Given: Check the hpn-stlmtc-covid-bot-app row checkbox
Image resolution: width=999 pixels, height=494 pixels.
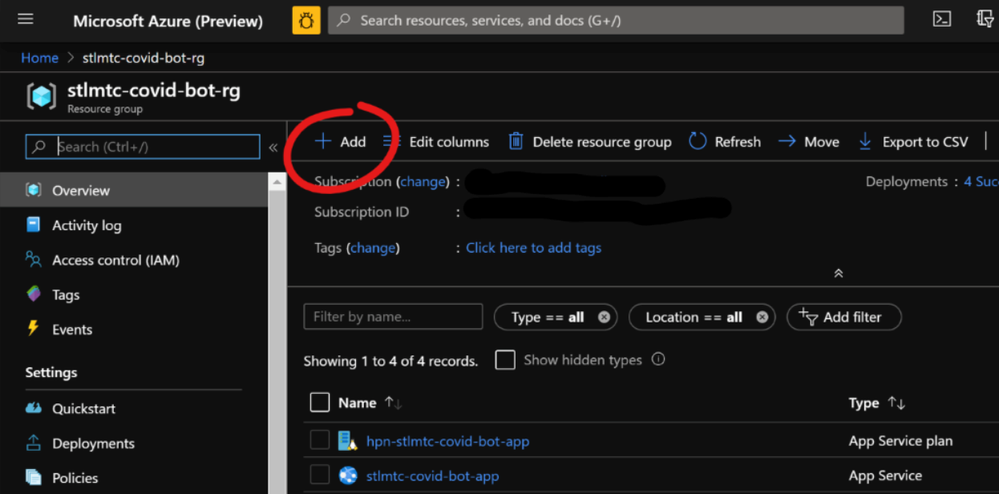Looking at the screenshot, I should [320, 440].
